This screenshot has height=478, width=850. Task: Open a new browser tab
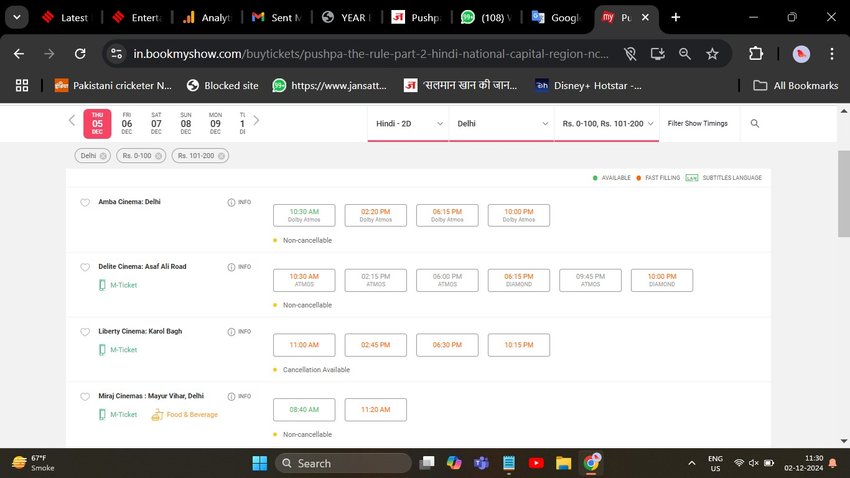point(675,17)
